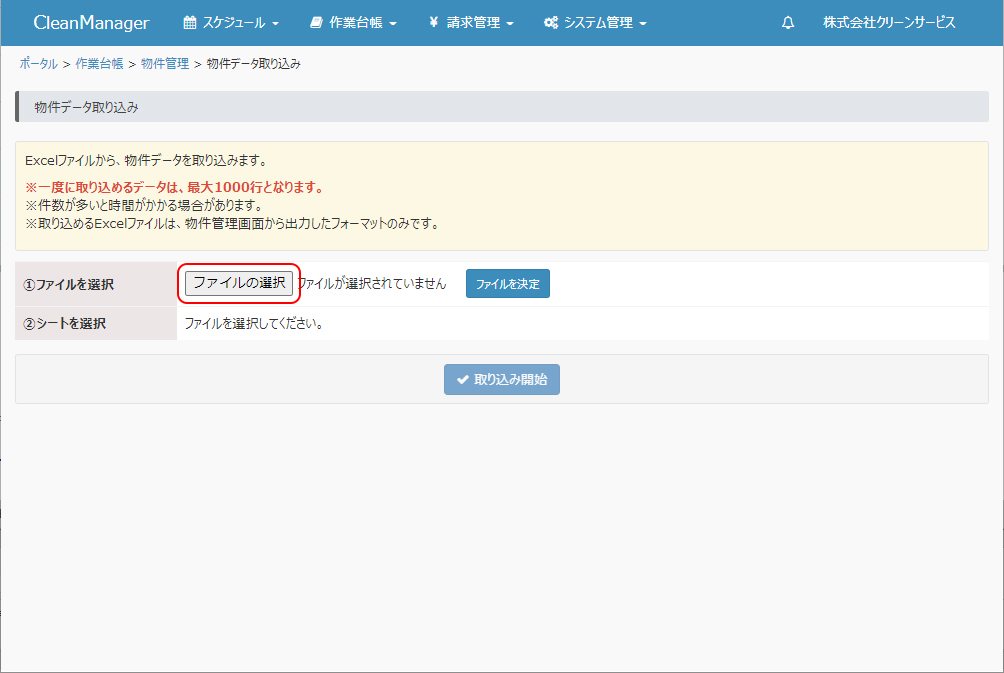Open the 請求管理 menu
This screenshot has width=1004, height=673.
tap(471, 22)
